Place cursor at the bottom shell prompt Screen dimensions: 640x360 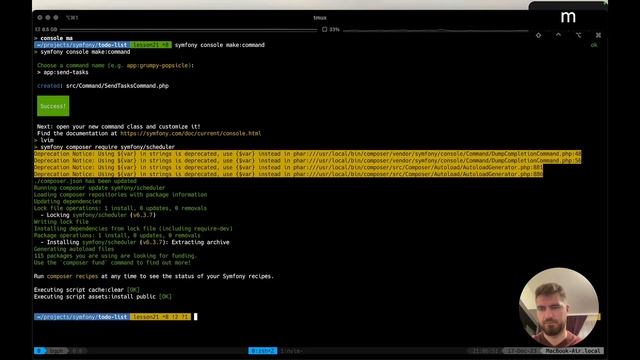(196, 317)
